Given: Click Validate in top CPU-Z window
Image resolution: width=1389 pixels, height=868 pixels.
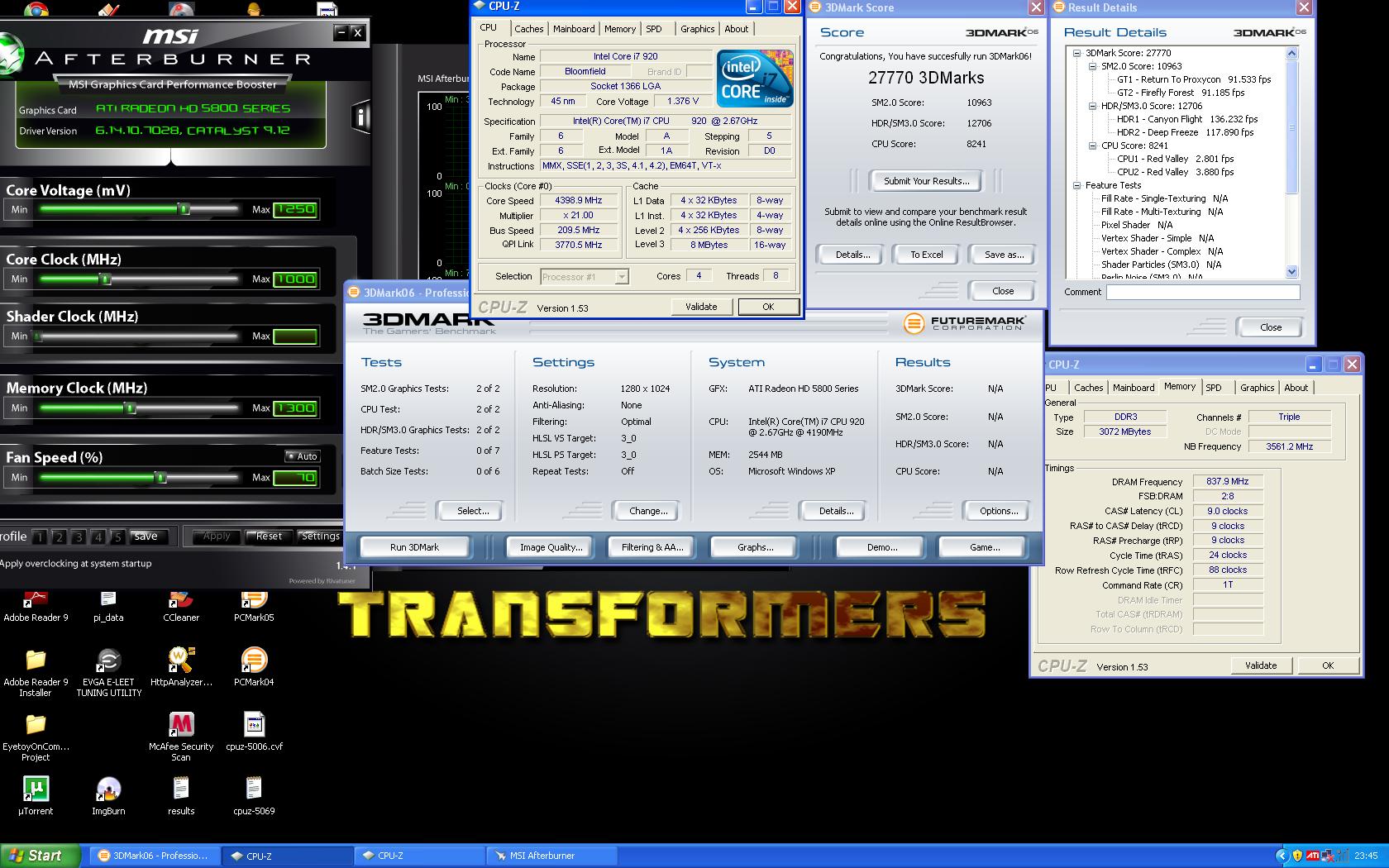Looking at the screenshot, I should point(701,307).
